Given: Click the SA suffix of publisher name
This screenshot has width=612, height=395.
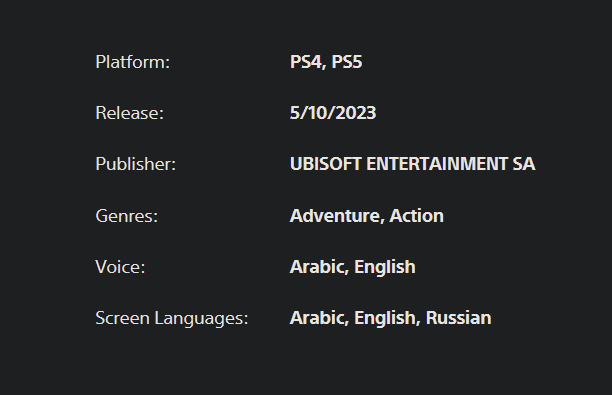Looking at the screenshot, I should [x=524, y=164].
